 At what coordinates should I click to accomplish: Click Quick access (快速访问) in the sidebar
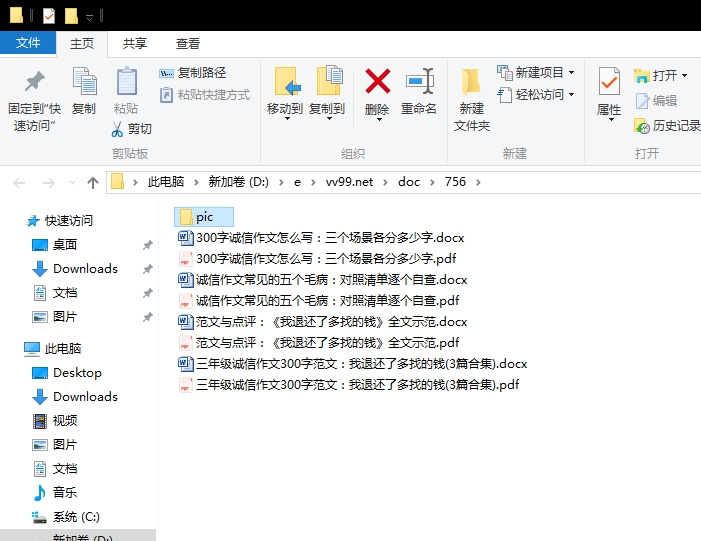coord(60,220)
